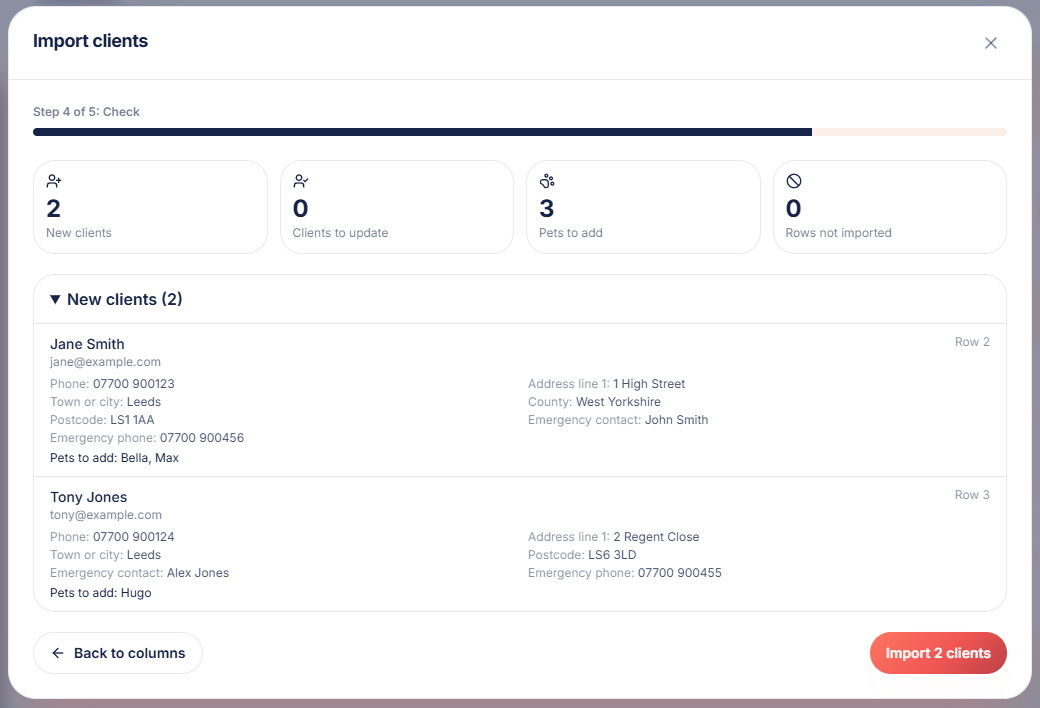1040x708 pixels.
Task: Click address 1 High Street
Action: coord(649,384)
